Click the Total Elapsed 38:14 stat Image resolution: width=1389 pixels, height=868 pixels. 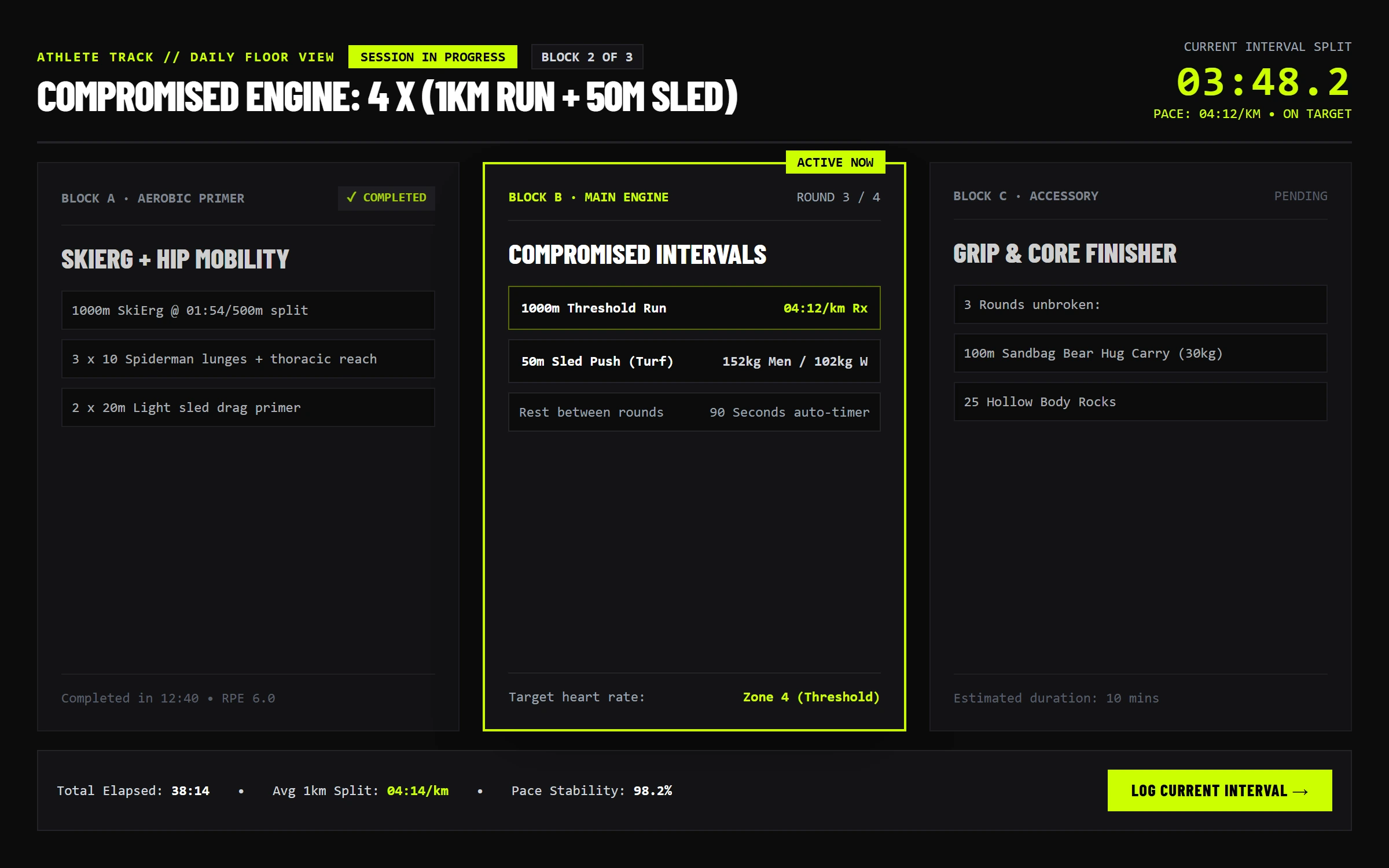[133, 790]
